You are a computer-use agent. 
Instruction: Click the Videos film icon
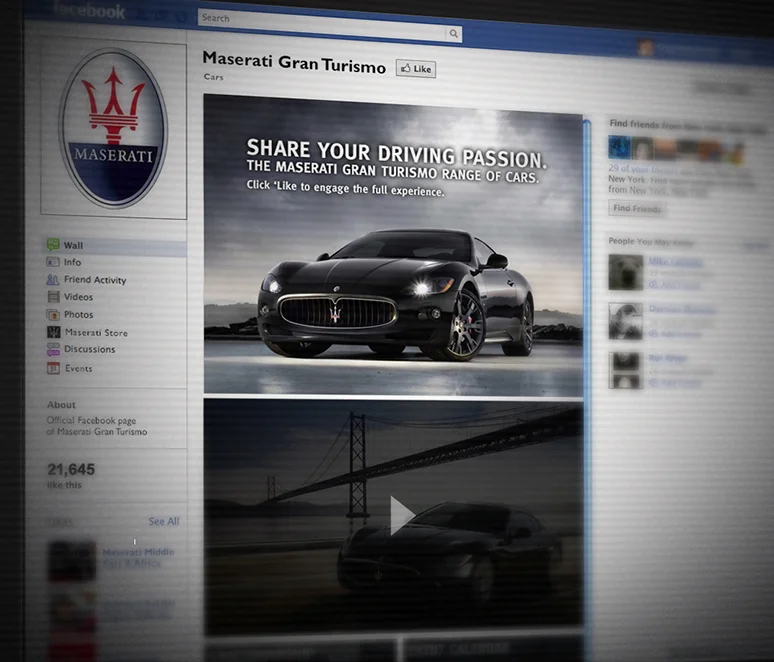click(53, 297)
